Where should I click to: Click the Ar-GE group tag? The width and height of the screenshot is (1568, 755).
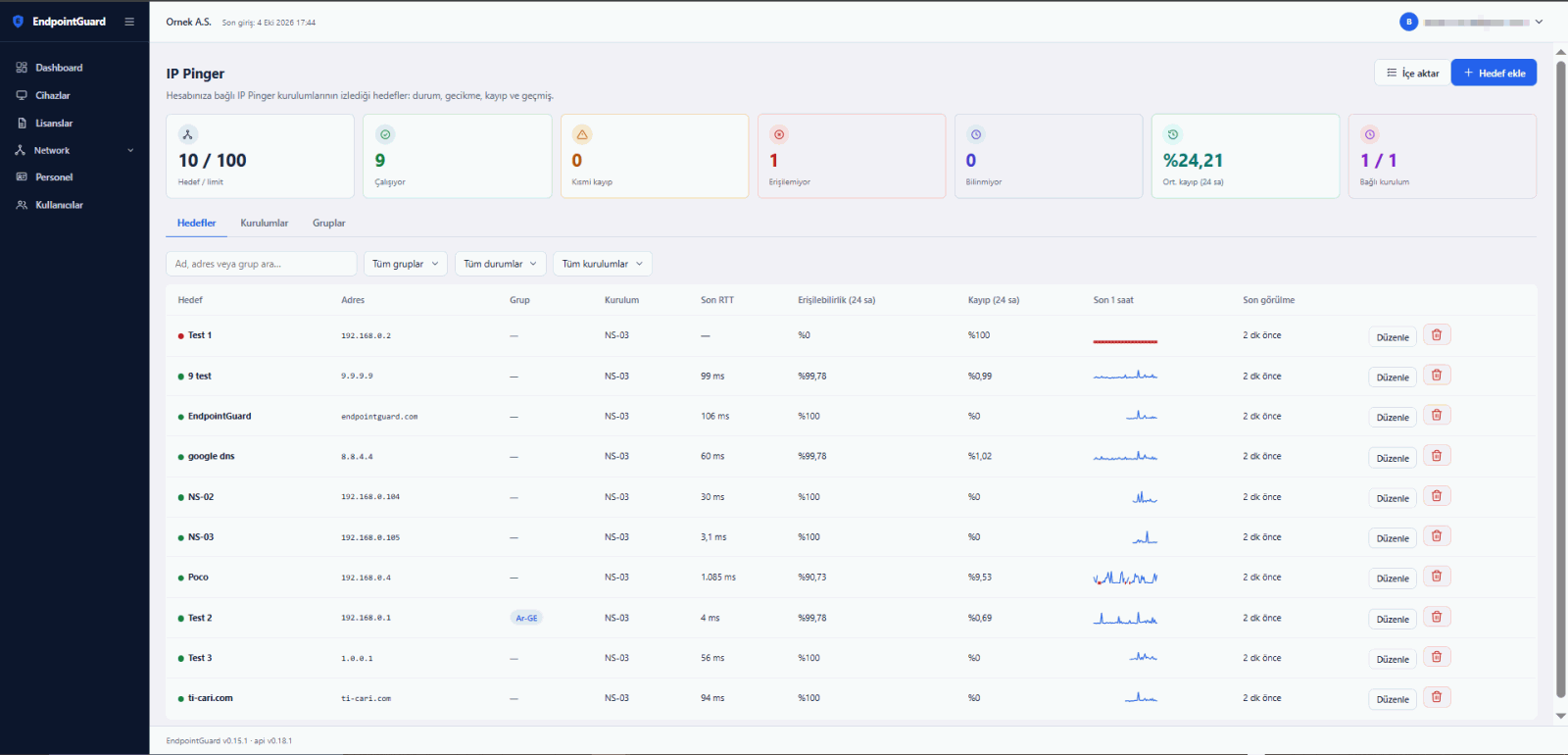[526, 618]
